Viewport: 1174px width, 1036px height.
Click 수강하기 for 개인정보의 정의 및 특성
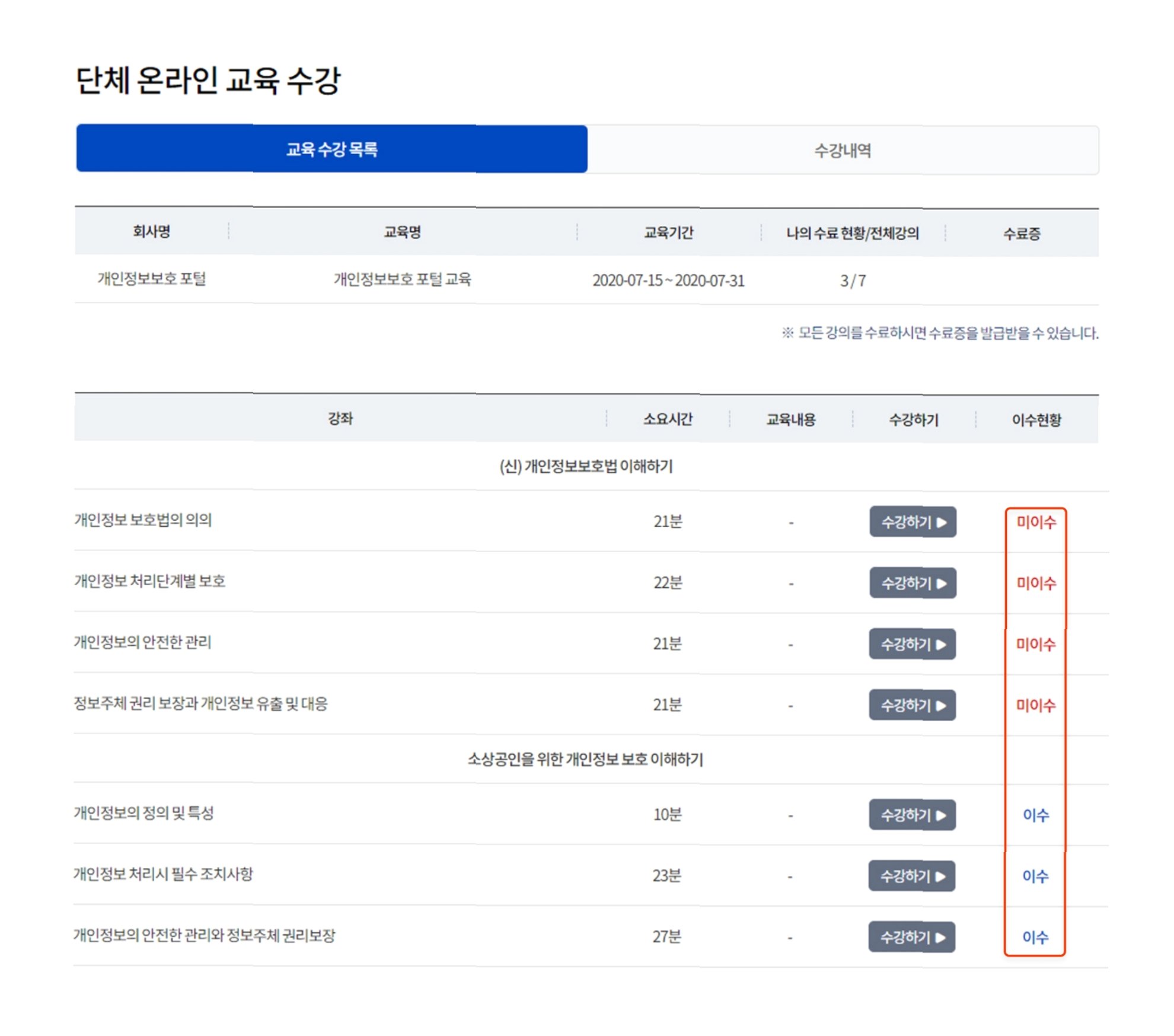pyautogui.click(x=912, y=815)
